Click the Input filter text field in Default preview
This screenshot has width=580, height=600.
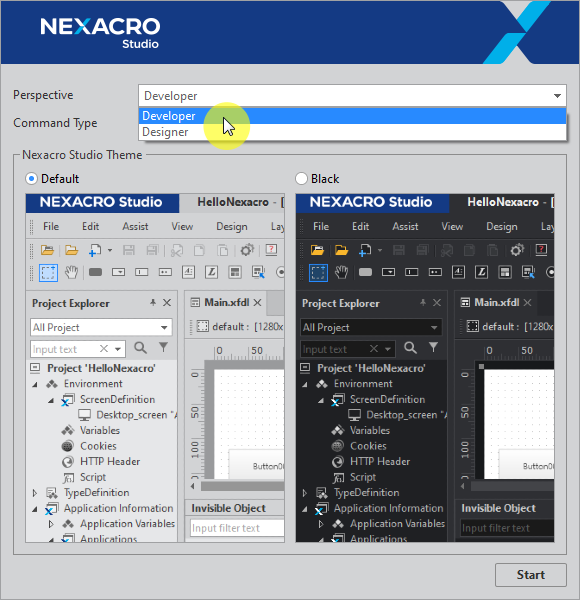pos(237,528)
